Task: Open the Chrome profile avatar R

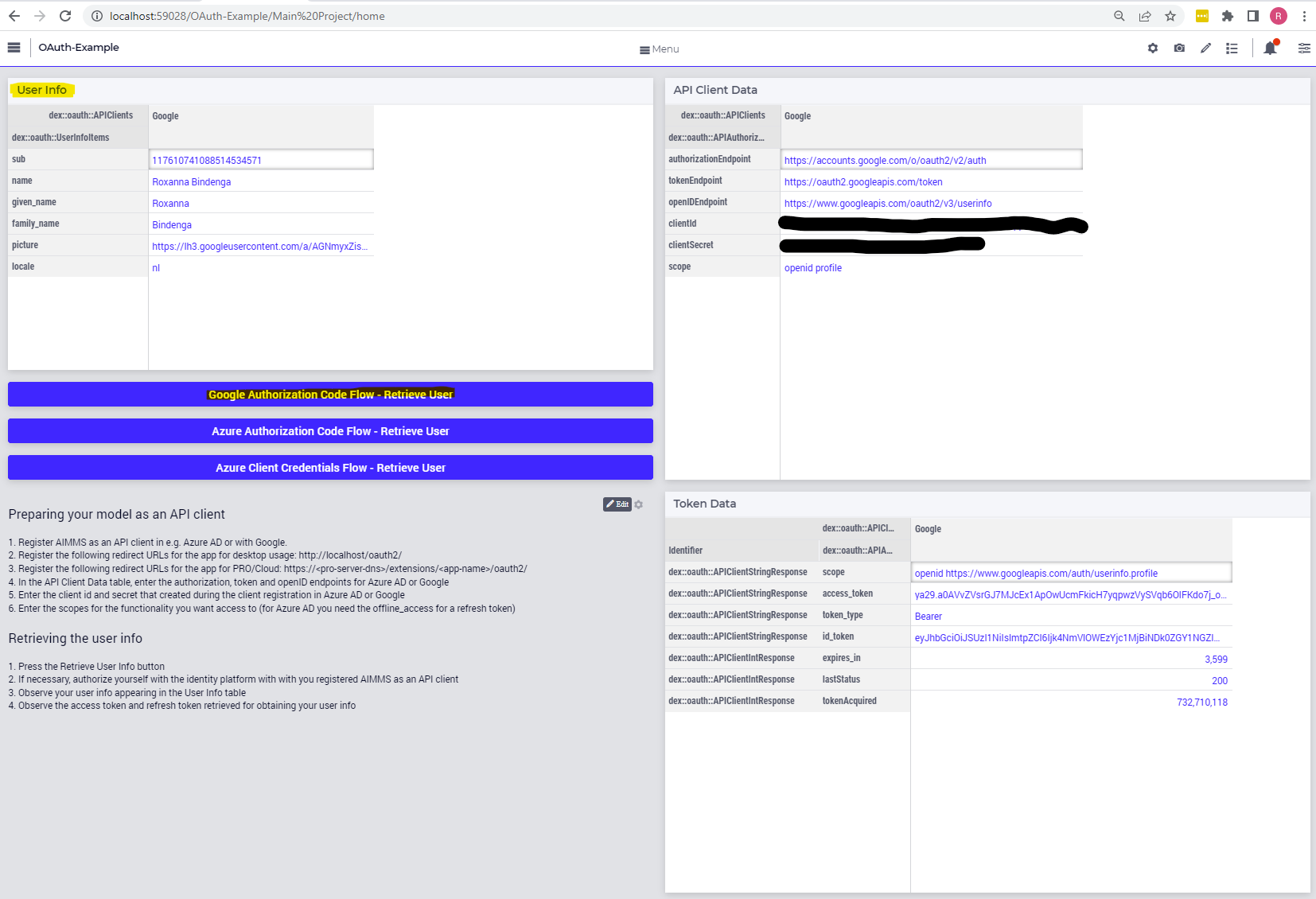Action: click(1279, 16)
